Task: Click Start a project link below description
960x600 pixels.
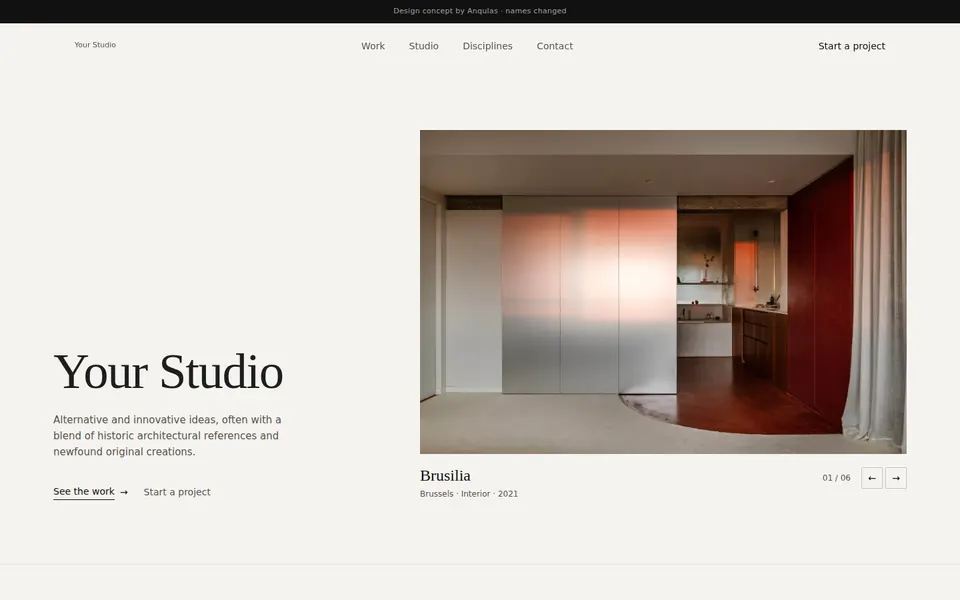Action: point(177,492)
